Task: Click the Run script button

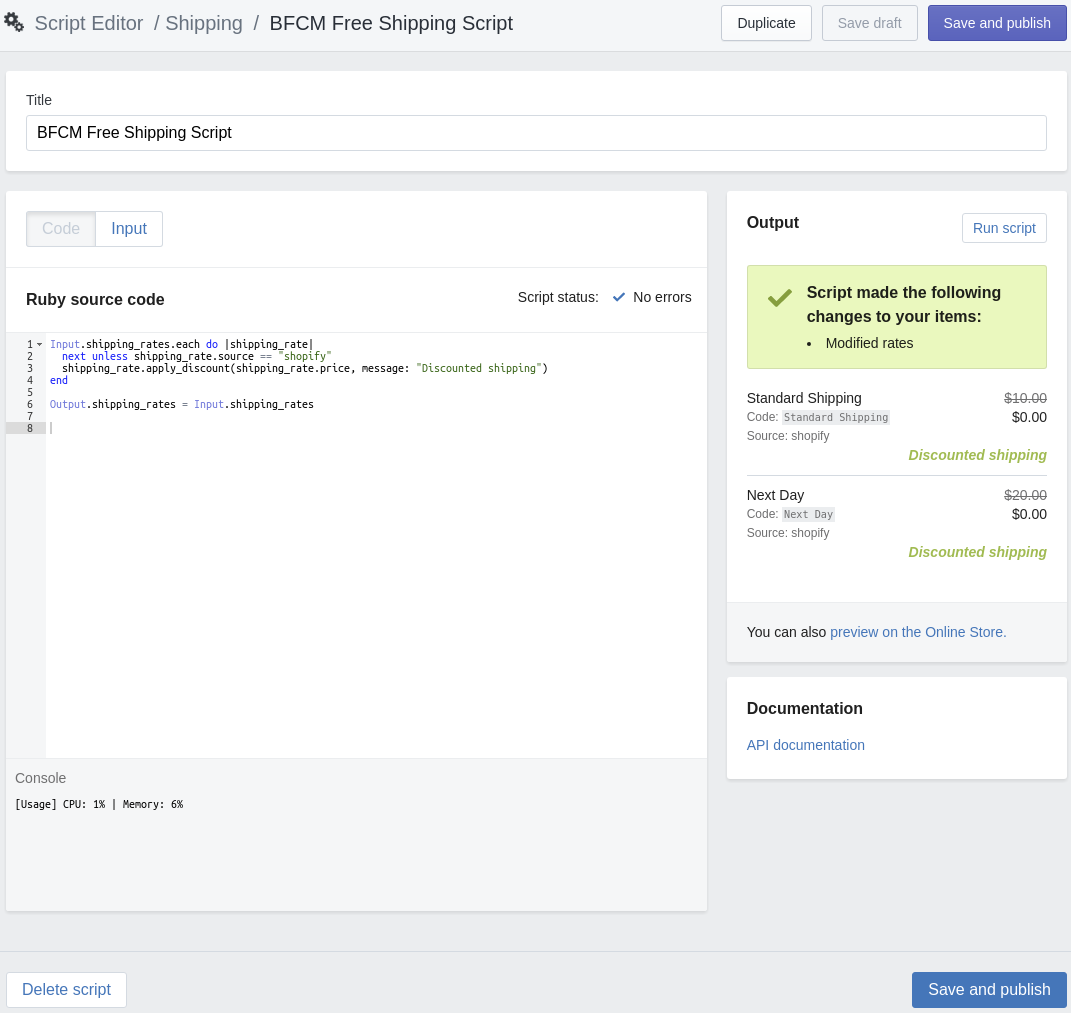Action: (x=1004, y=228)
